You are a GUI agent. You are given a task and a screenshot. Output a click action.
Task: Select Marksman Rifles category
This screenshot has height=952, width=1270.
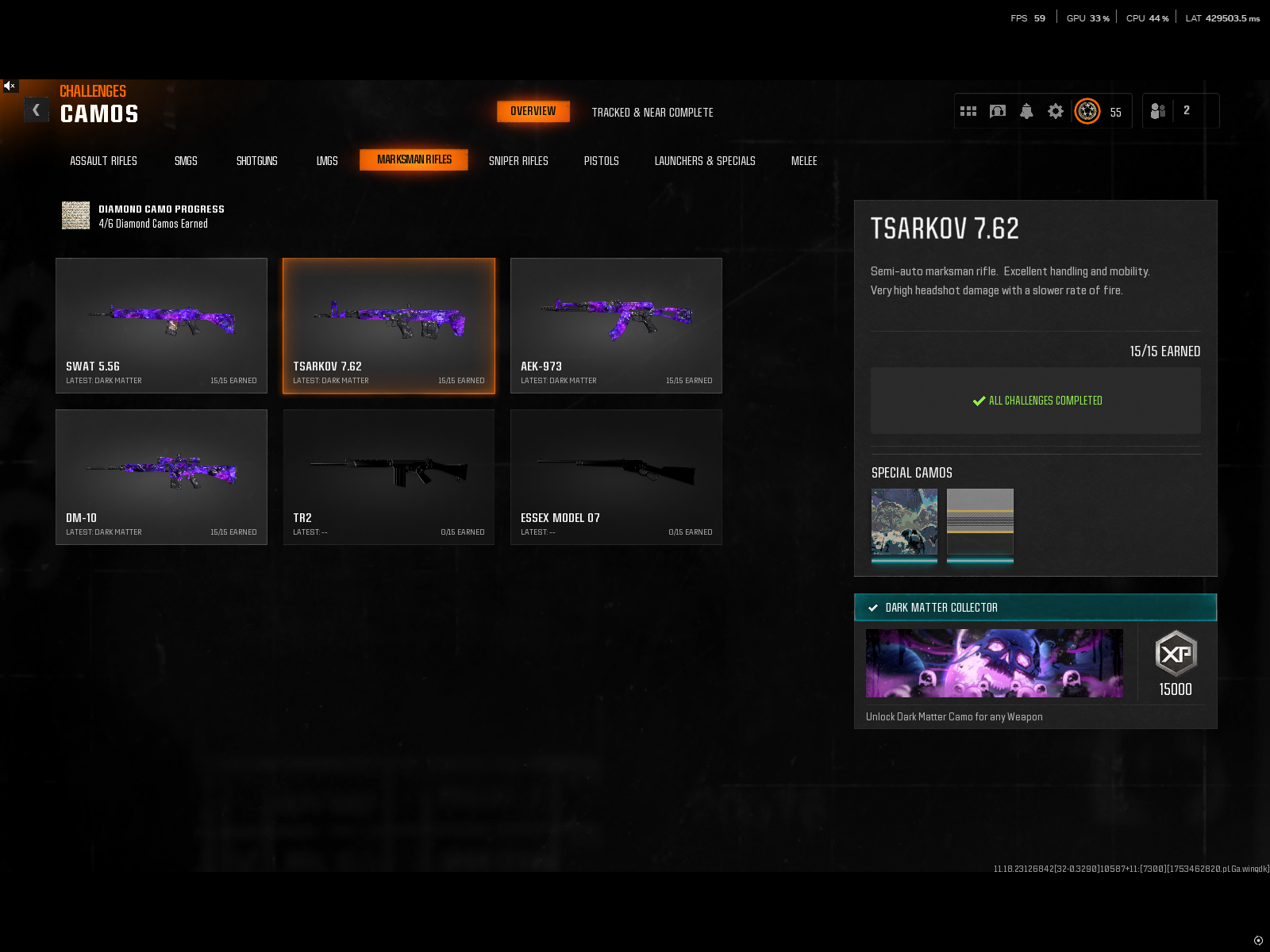[414, 159]
